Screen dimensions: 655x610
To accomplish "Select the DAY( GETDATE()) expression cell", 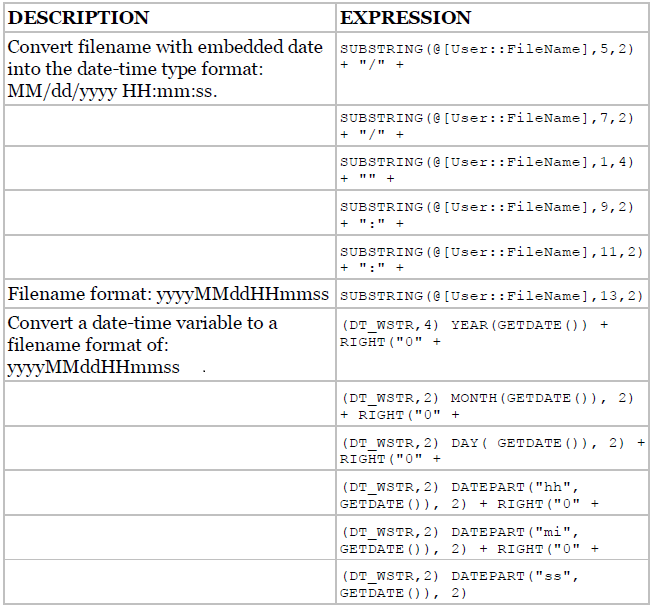I will 493,448.
